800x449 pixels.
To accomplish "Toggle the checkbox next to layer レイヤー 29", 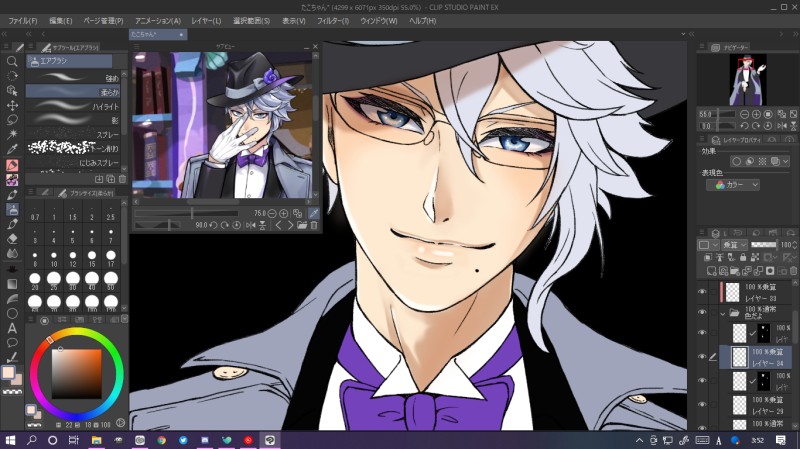I will [714, 404].
